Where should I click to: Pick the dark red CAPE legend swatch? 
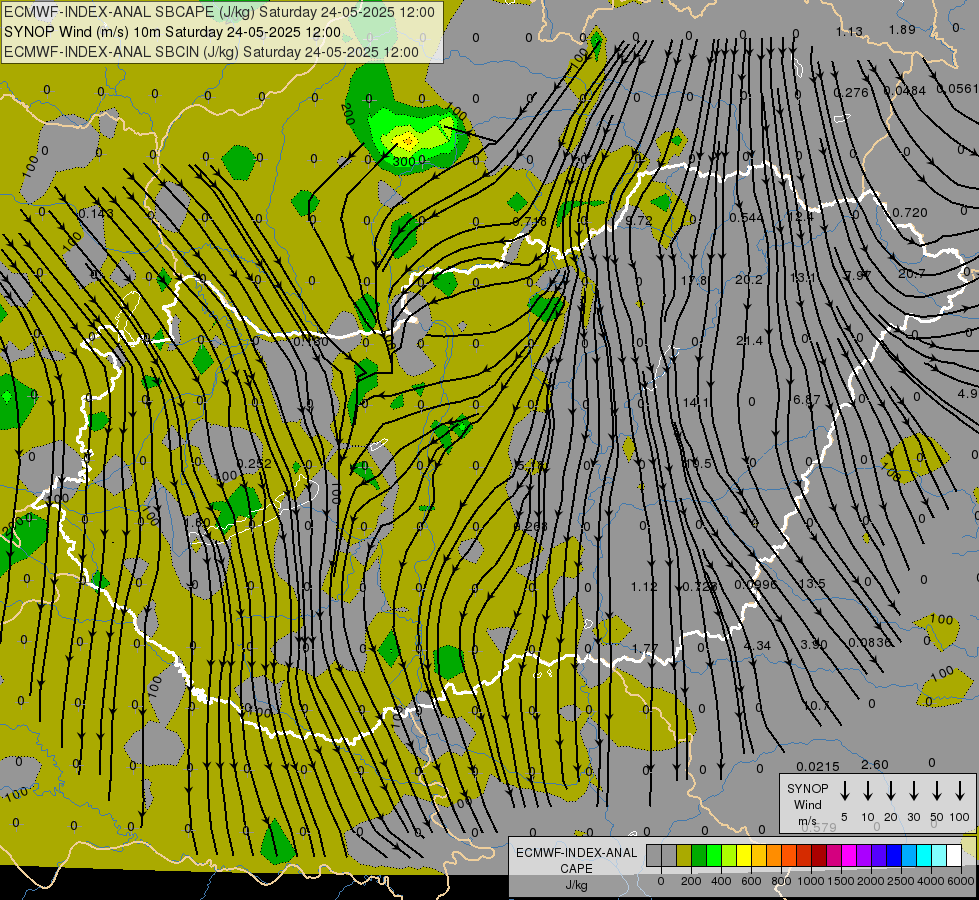tap(819, 855)
